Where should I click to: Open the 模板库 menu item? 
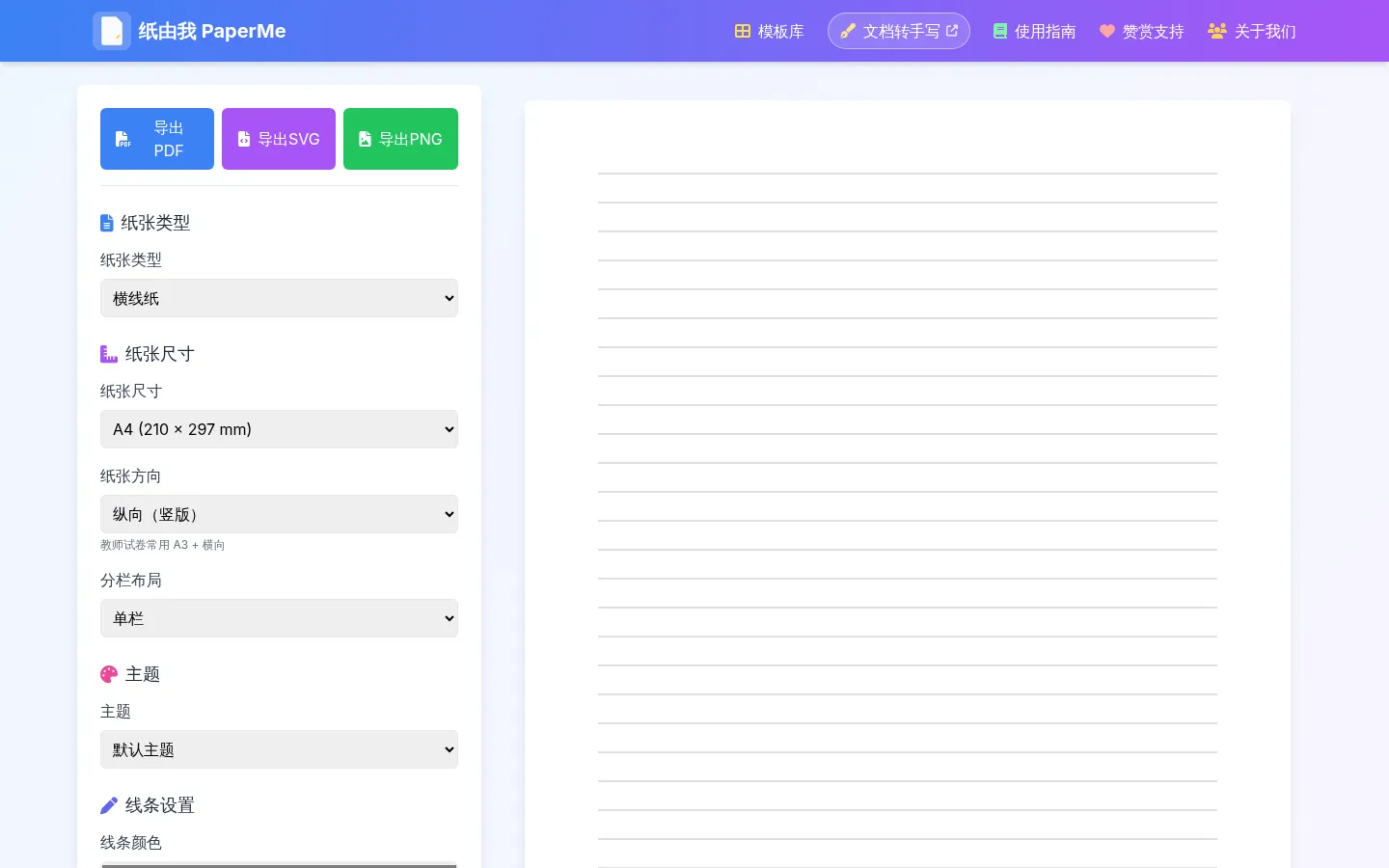pos(770,31)
